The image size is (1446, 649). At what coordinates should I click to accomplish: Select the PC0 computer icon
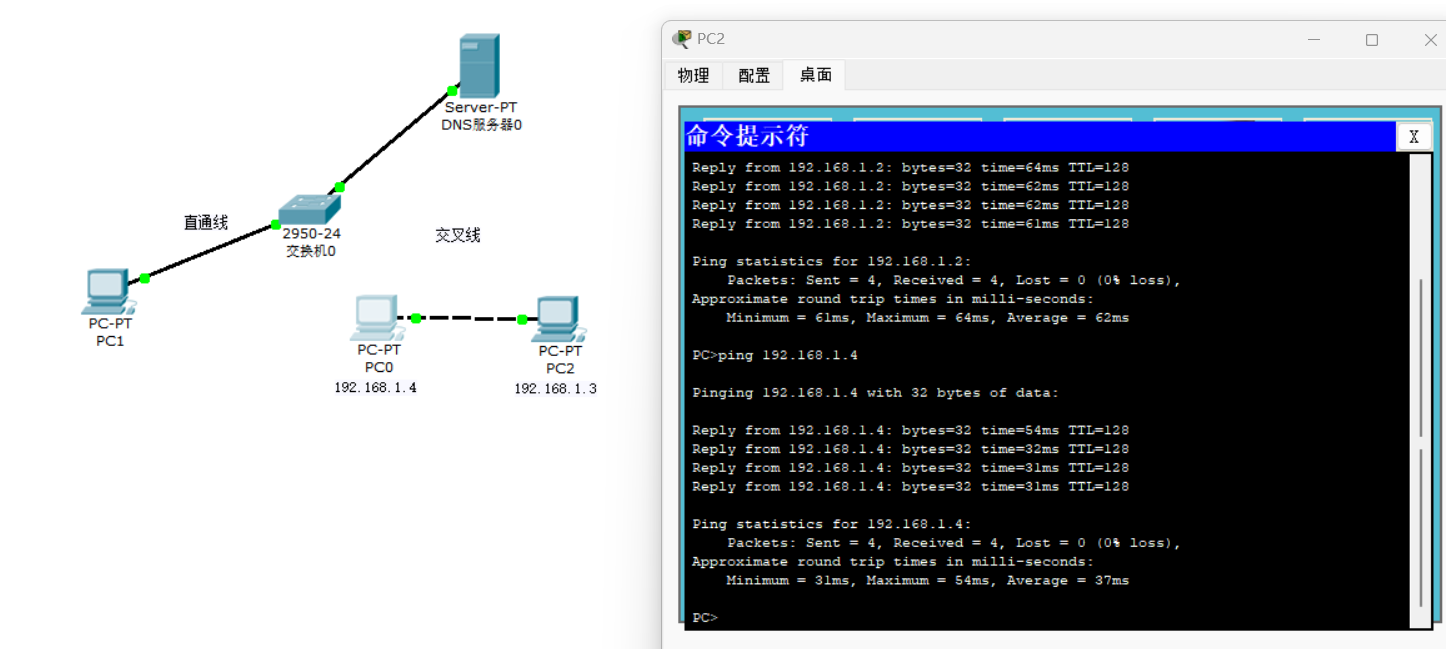(x=377, y=318)
